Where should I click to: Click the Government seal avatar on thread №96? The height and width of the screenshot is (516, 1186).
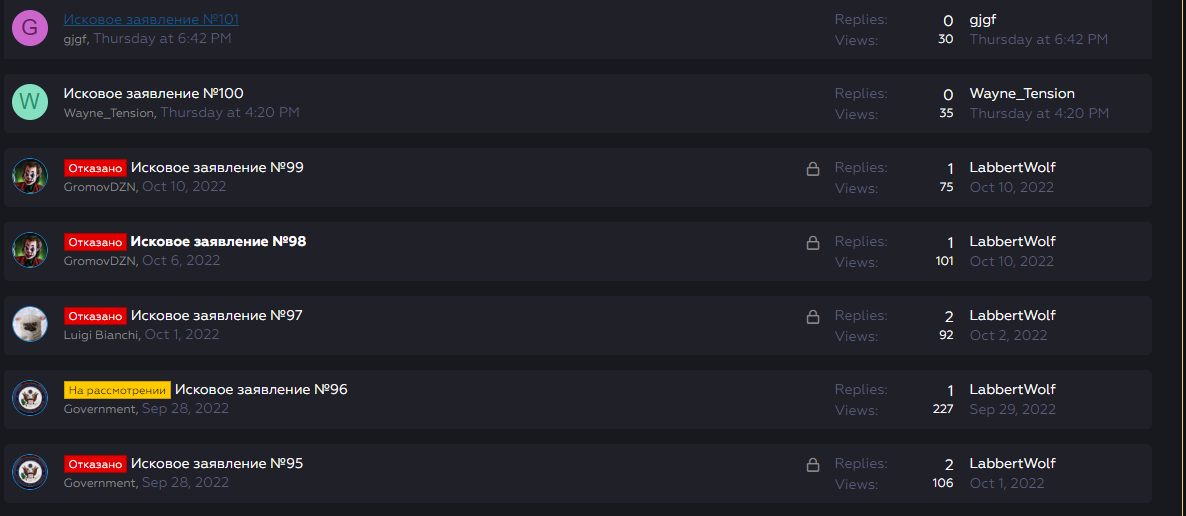coord(30,398)
